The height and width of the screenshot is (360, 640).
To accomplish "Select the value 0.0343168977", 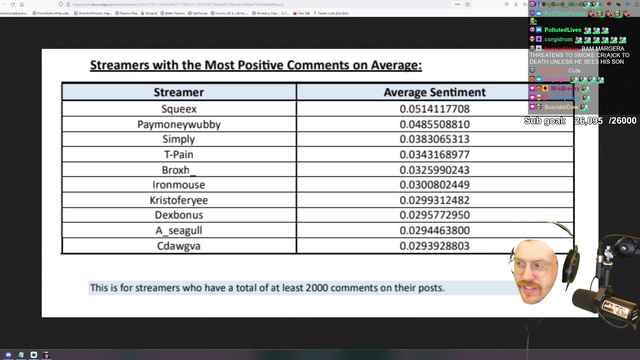I will tap(435, 155).
